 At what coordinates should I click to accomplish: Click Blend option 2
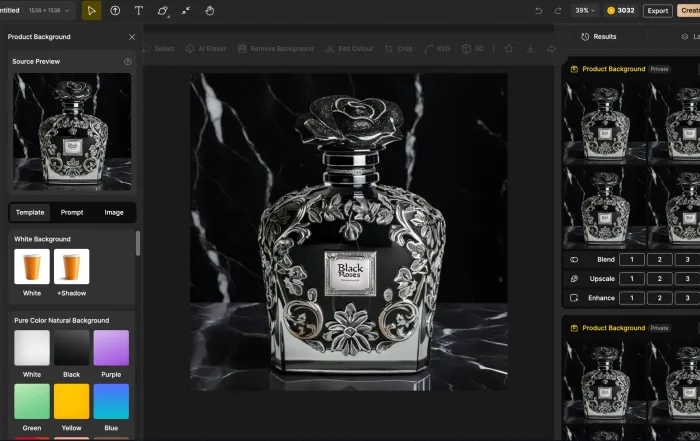click(659, 260)
